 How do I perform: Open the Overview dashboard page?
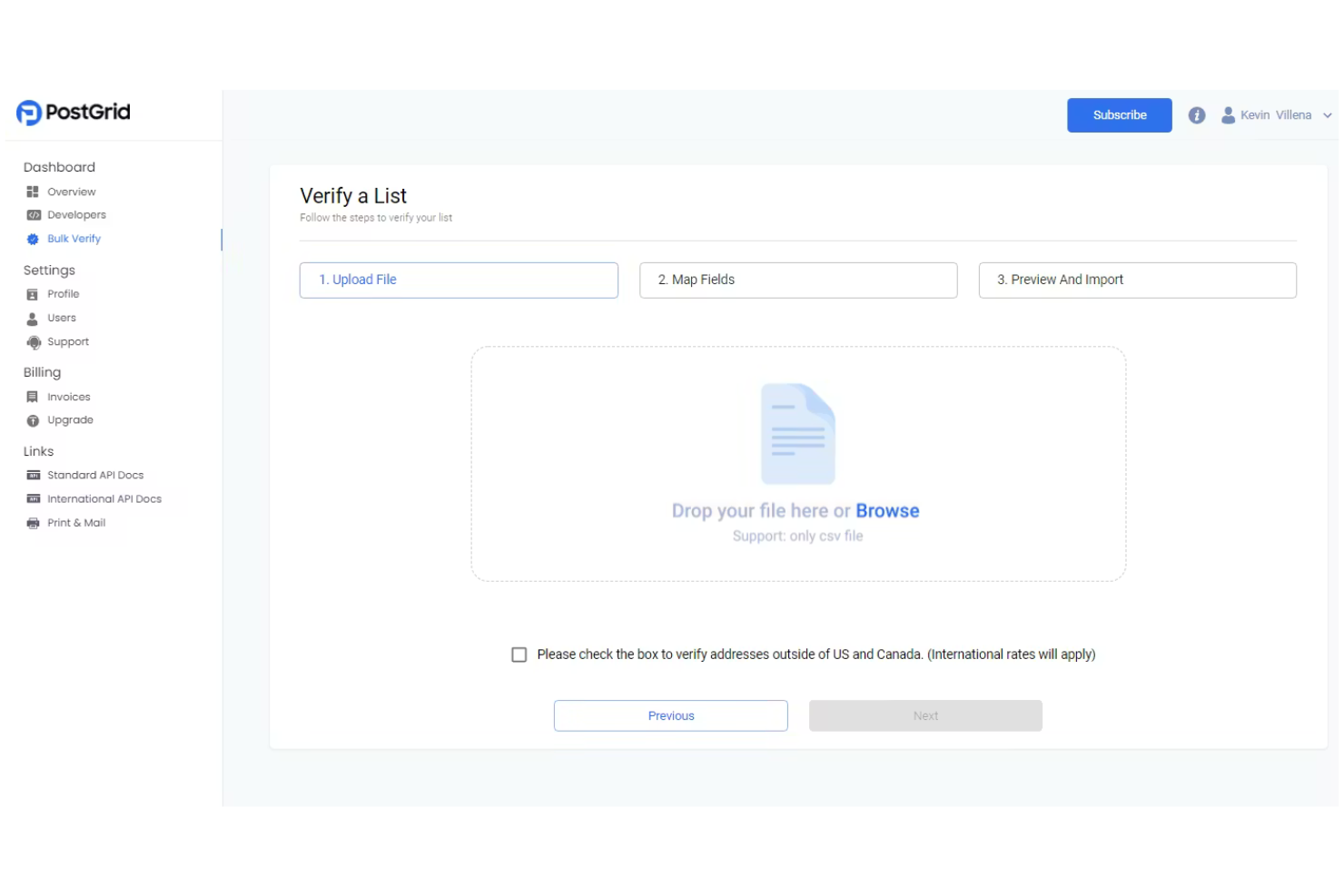(x=71, y=191)
